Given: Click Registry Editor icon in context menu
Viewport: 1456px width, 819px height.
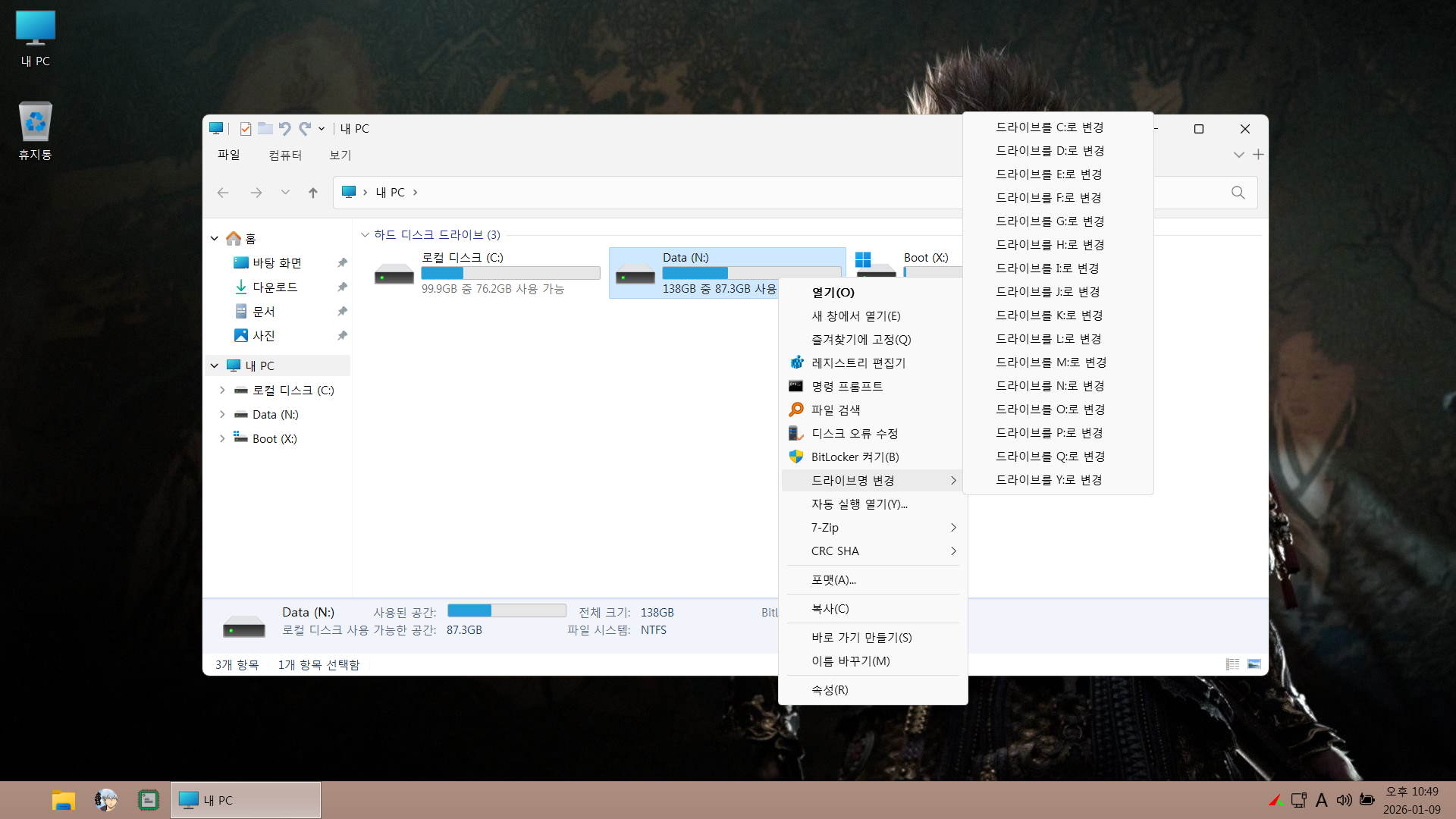Looking at the screenshot, I should (x=796, y=362).
